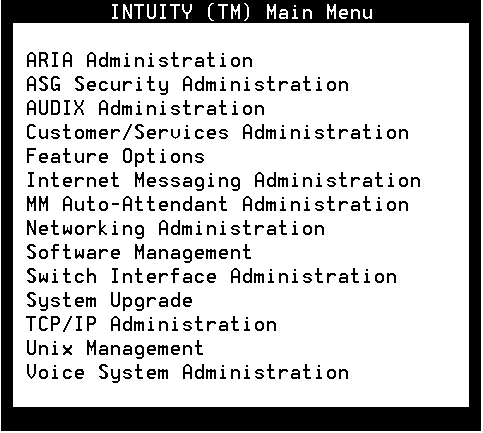
Task: Open Customer/Services Administration
Action: pyautogui.click(x=217, y=132)
